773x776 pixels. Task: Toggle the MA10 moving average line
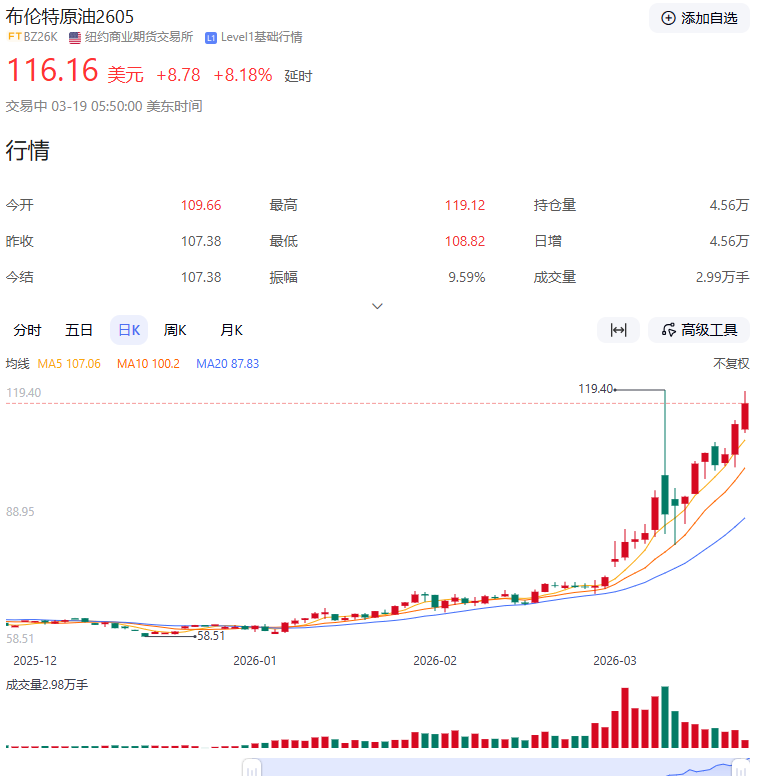coord(148,364)
